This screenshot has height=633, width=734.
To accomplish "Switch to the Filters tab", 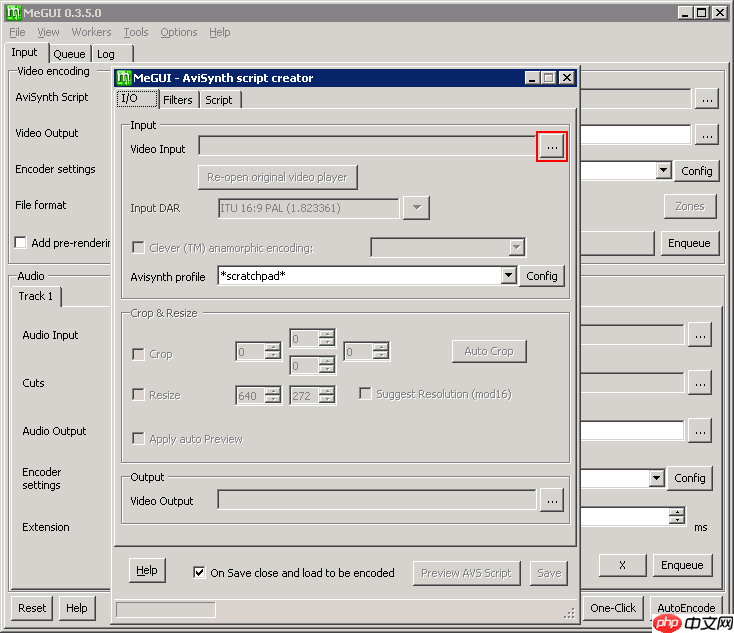I will click(x=178, y=100).
